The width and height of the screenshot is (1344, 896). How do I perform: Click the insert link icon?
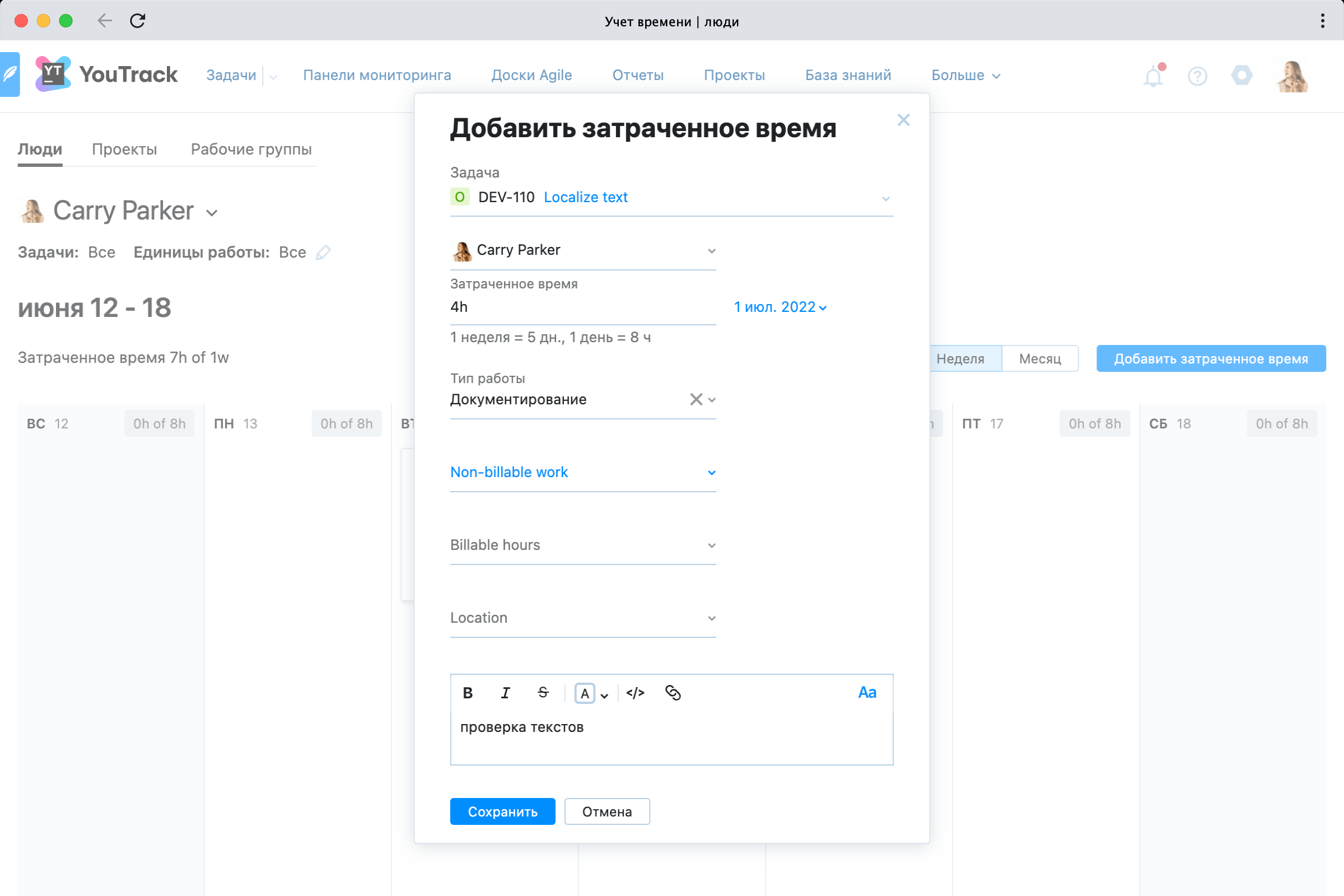(673, 693)
